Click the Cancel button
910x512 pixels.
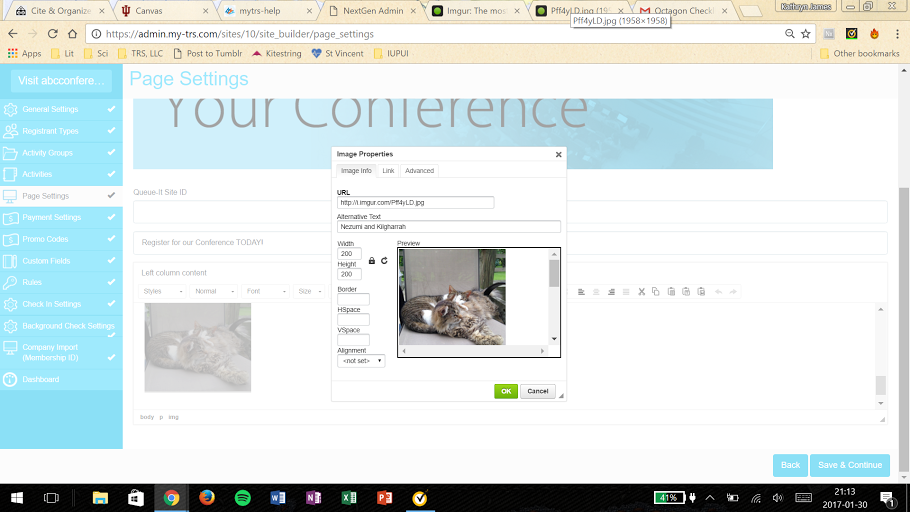(x=537, y=391)
